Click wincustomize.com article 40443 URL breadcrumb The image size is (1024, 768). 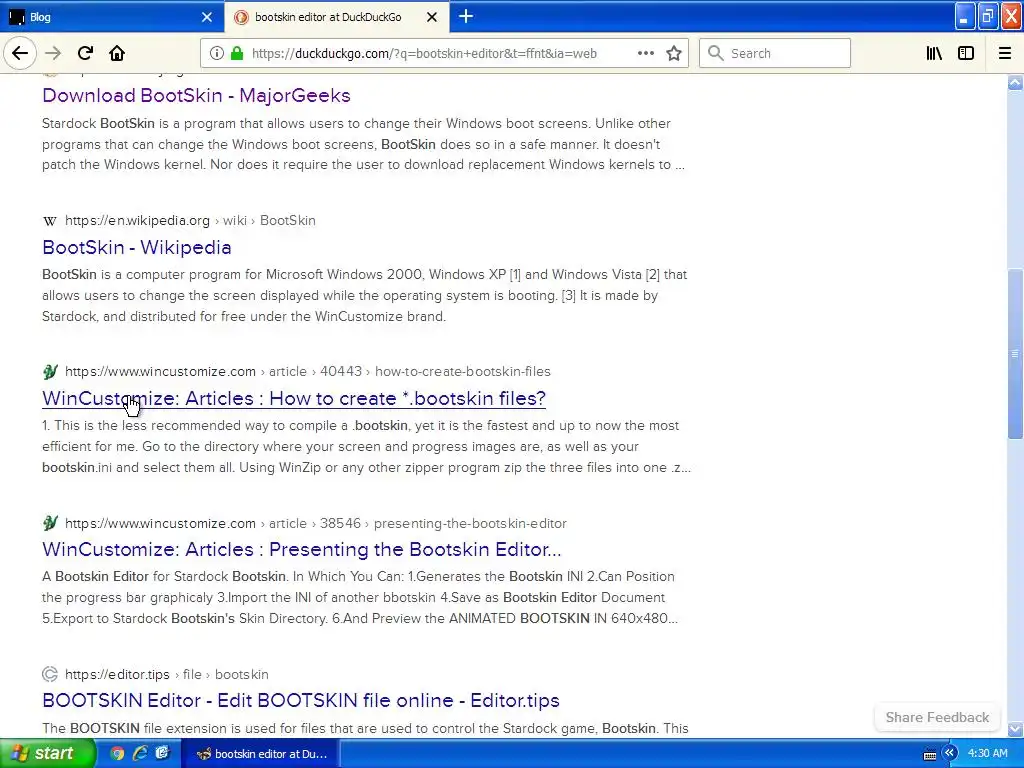pos(308,372)
